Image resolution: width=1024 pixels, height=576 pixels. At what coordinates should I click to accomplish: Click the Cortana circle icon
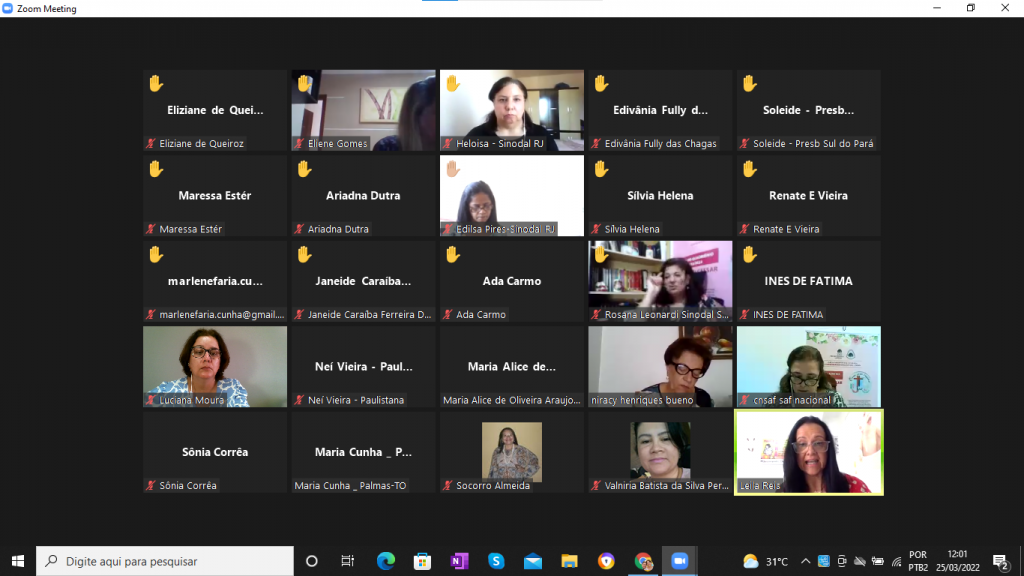click(311, 561)
